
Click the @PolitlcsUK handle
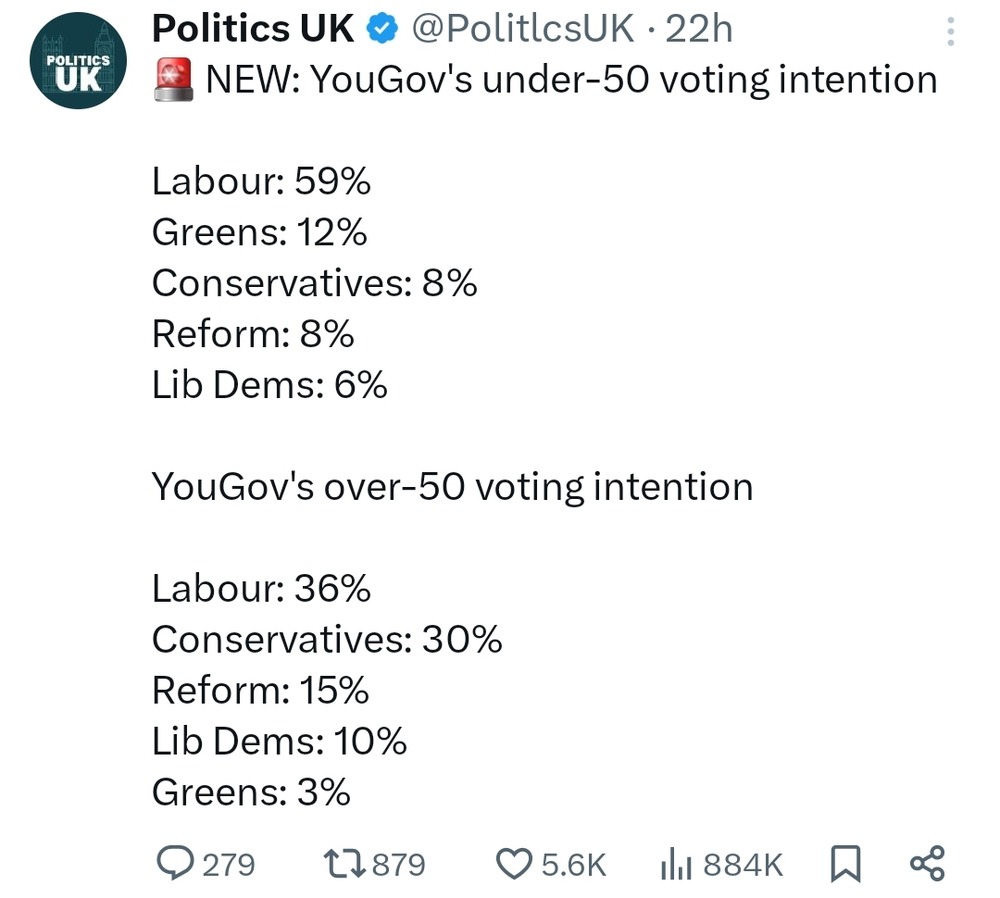pos(523,30)
